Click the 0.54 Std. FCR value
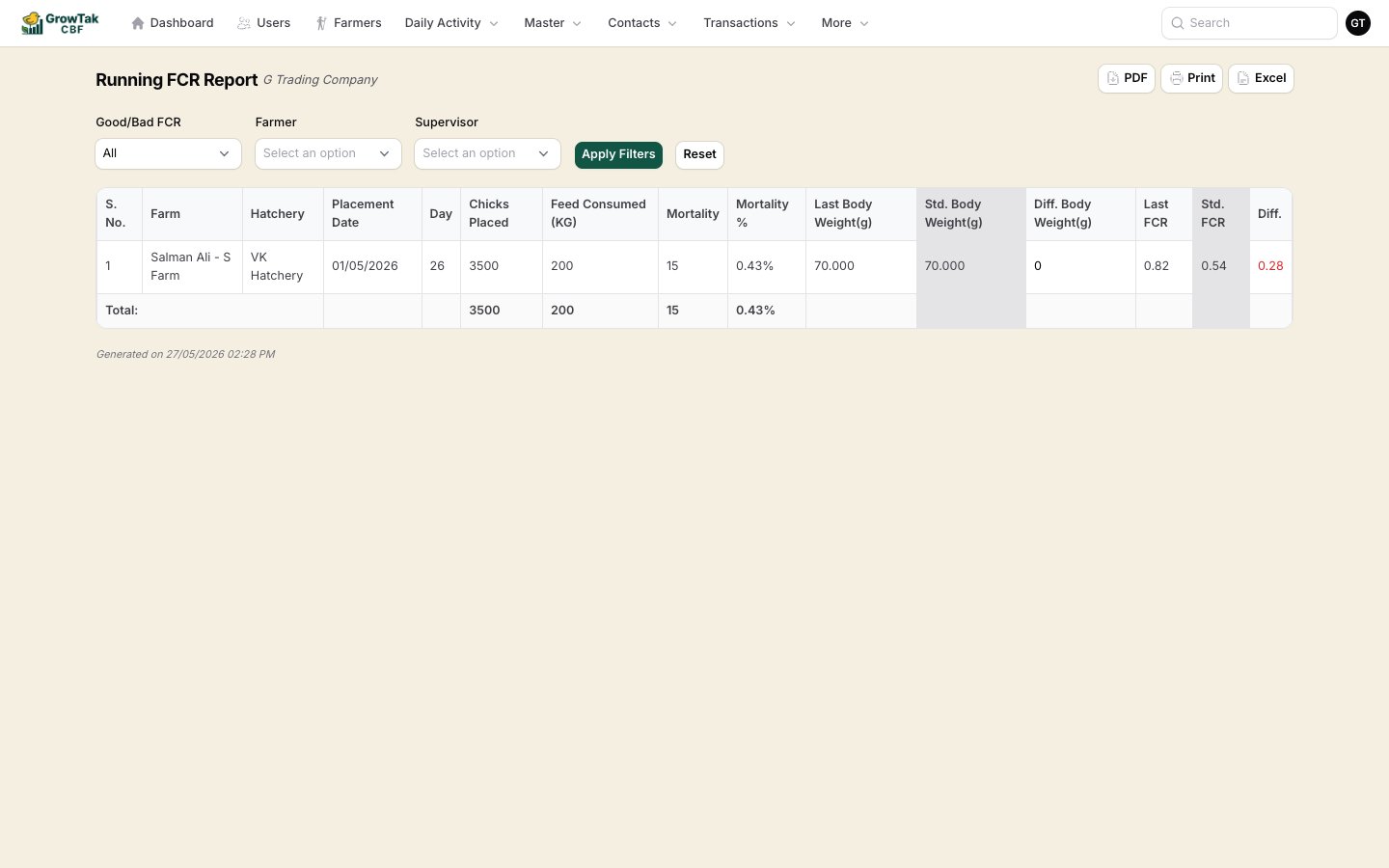Screen dimensions: 1389x868 click(1213, 266)
